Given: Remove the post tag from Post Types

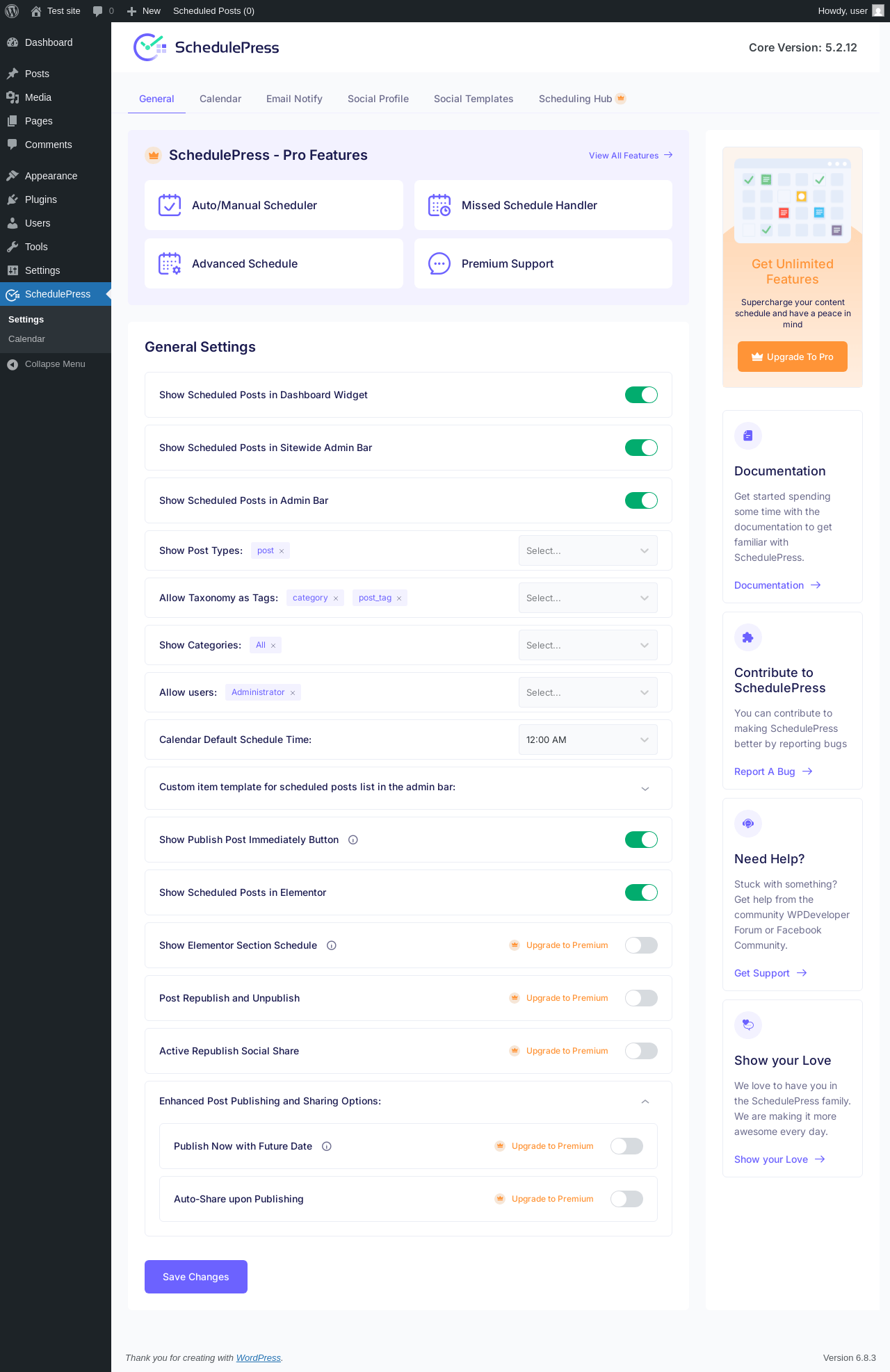Looking at the screenshot, I should (x=282, y=551).
